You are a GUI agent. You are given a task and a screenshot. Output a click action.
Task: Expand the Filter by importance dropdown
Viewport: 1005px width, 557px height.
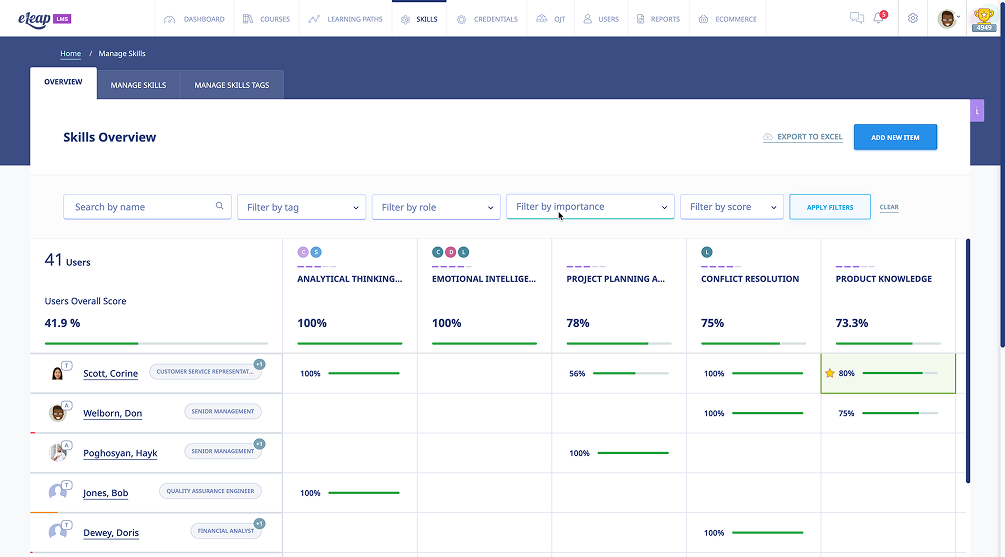pyautogui.click(x=590, y=206)
